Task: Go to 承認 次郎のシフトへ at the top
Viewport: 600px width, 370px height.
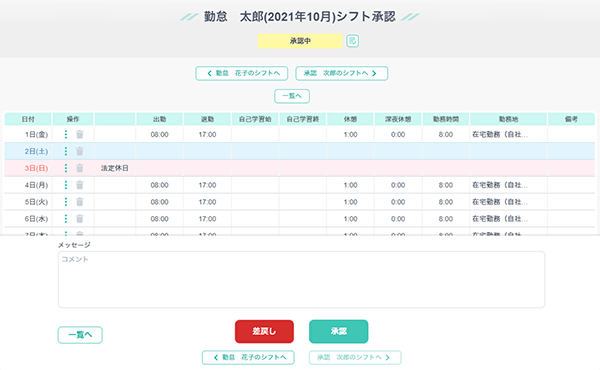Action: pos(342,73)
